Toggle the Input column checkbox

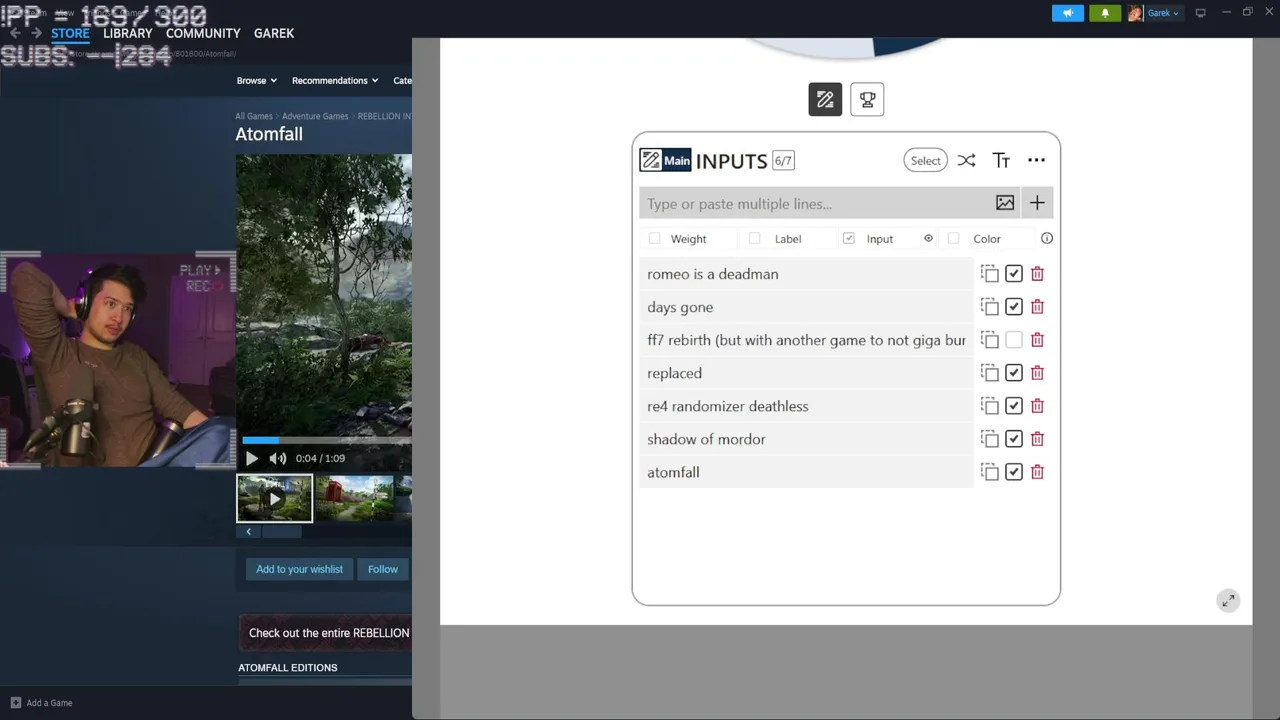pos(848,238)
